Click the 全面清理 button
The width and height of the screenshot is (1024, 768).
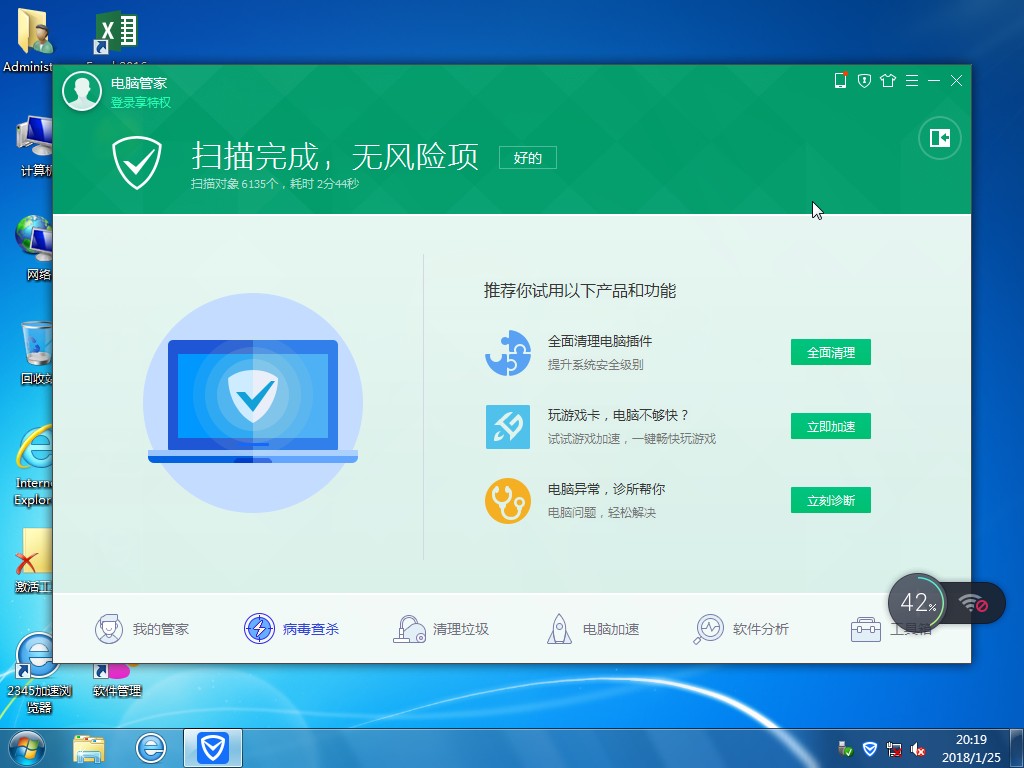pos(831,353)
